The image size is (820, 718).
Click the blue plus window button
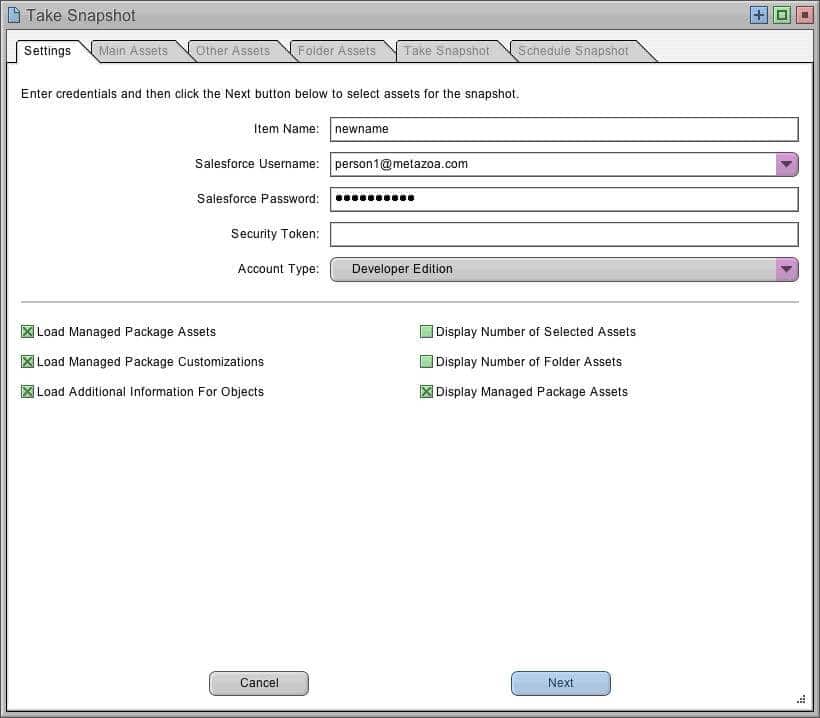tap(758, 15)
